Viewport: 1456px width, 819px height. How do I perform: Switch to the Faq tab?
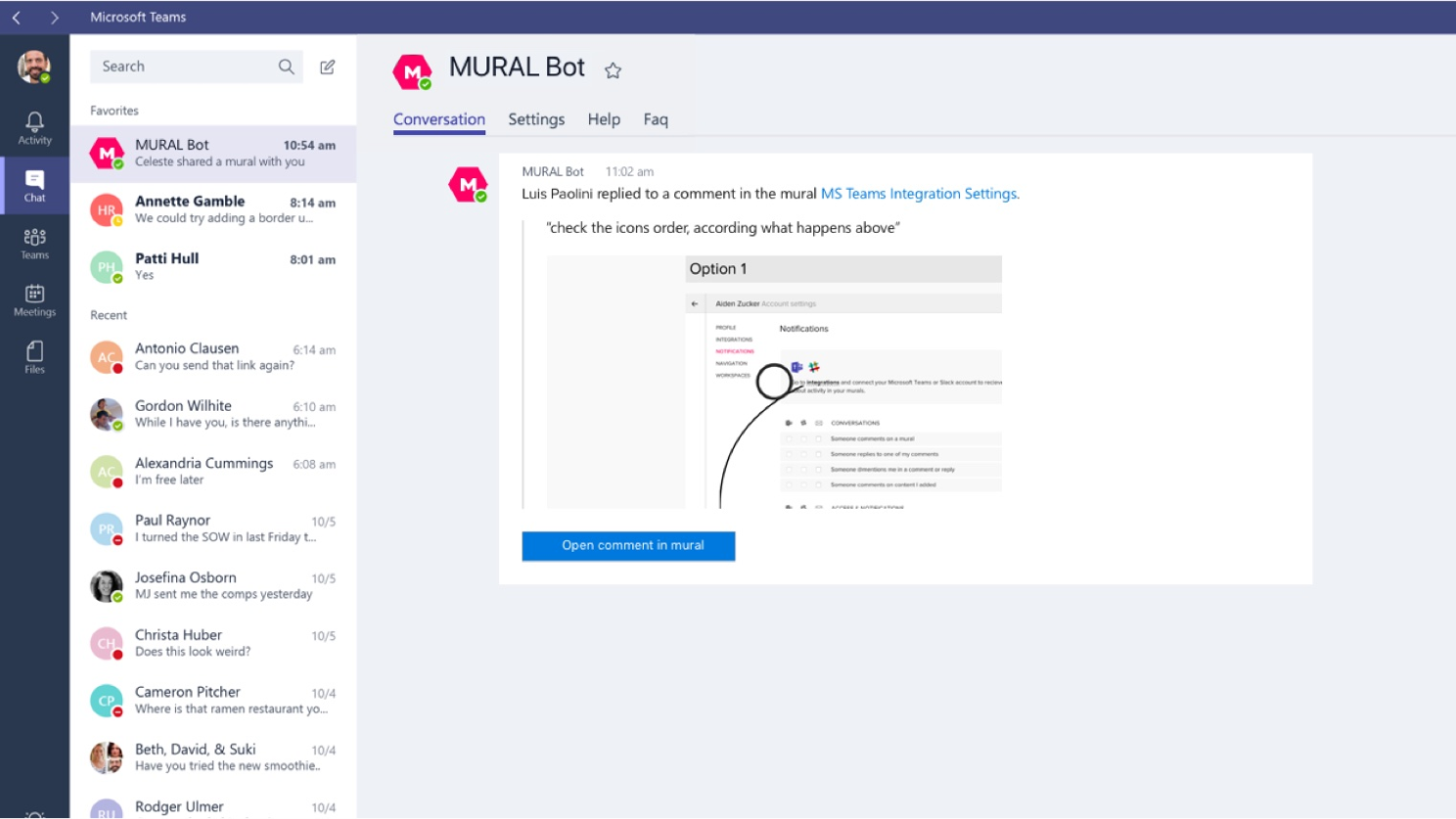pos(656,119)
